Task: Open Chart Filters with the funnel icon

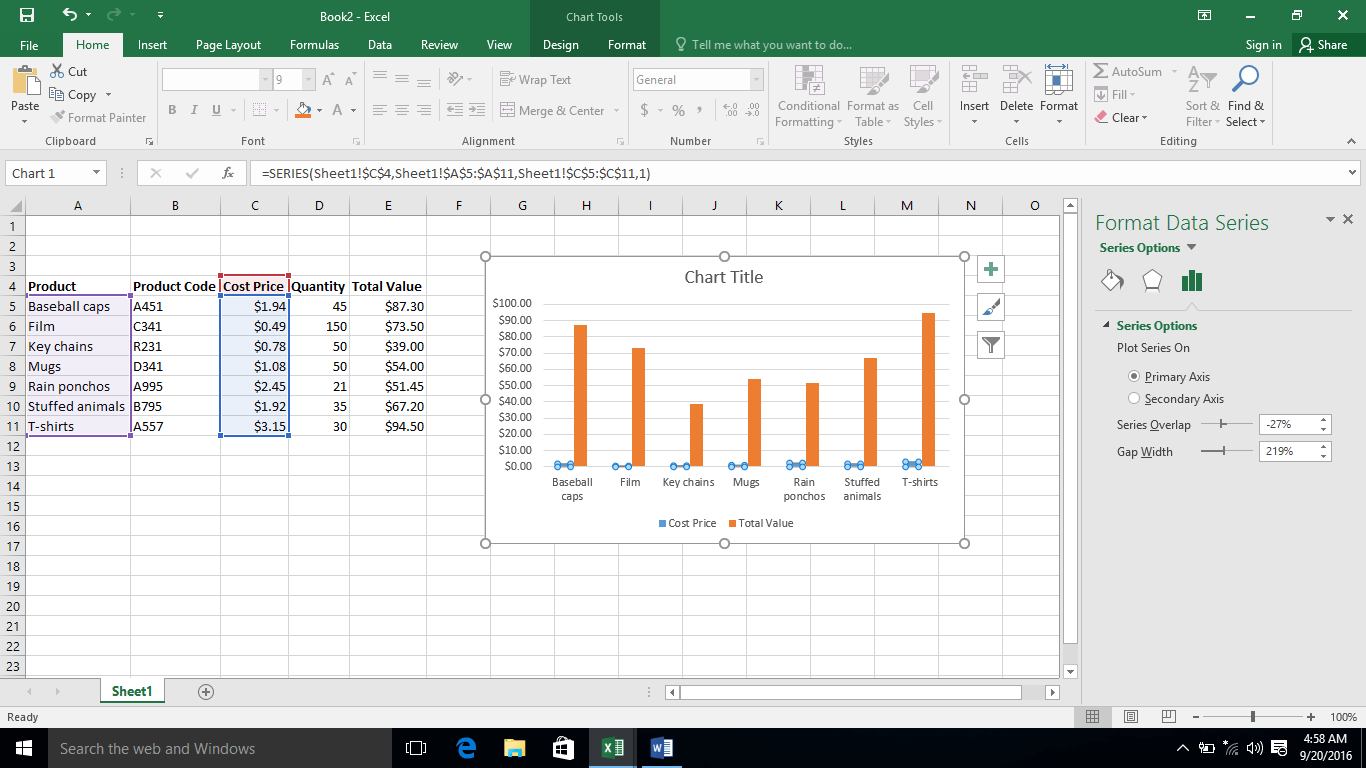Action: click(990, 345)
